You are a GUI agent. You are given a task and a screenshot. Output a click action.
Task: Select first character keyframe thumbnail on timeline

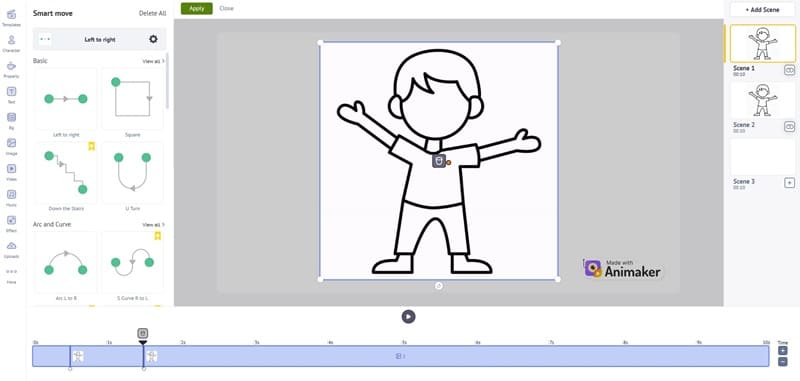pyautogui.click(x=79, y=356)
